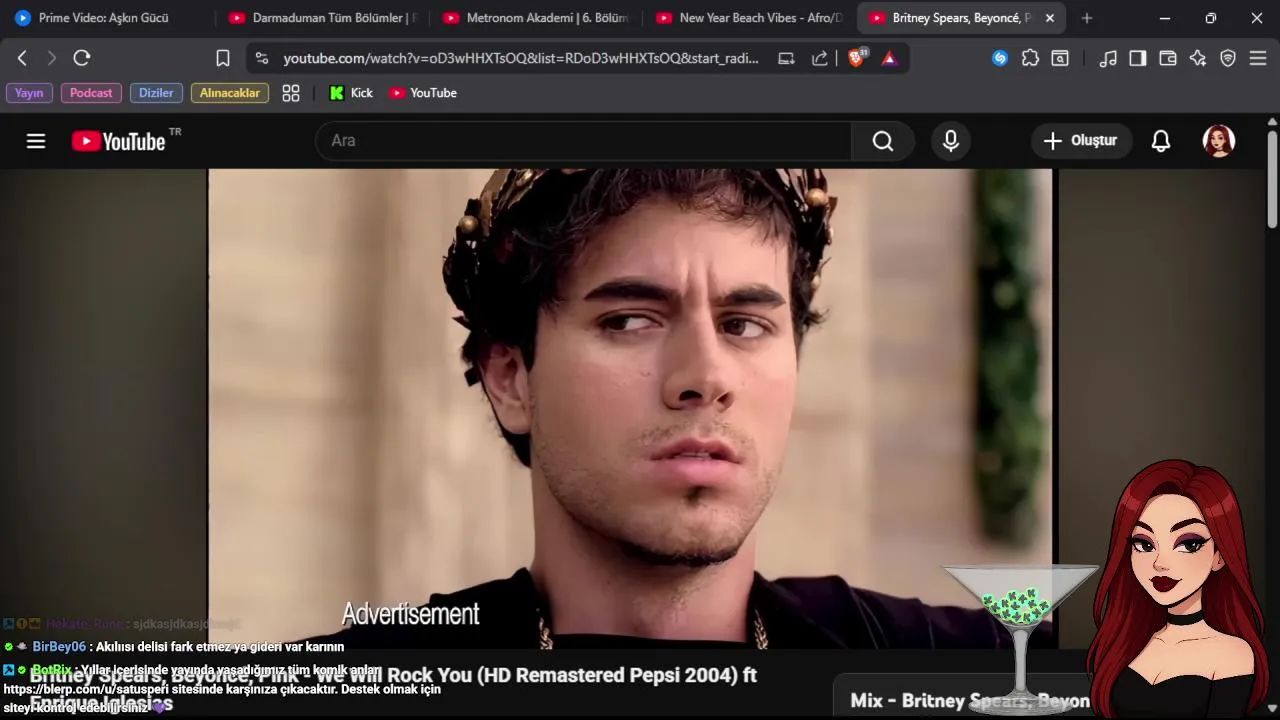Open the Diziler bookmark folder
This screenshot has height=720, width=1280.
point(156,93)
